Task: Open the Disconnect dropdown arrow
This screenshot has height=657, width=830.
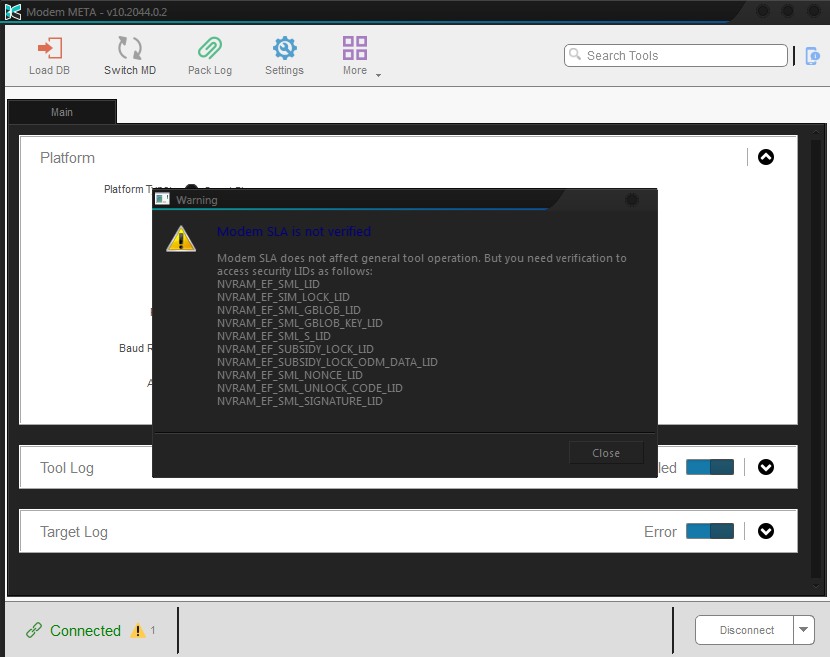Action: [804, 630]
